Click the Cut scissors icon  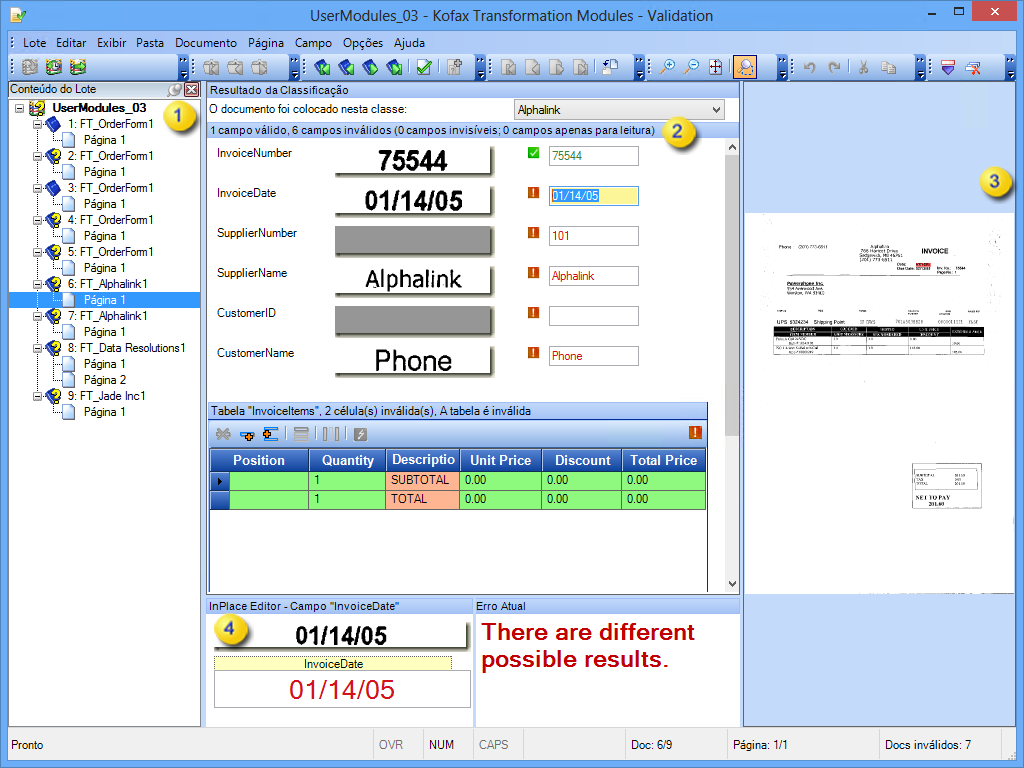(863, 67)
